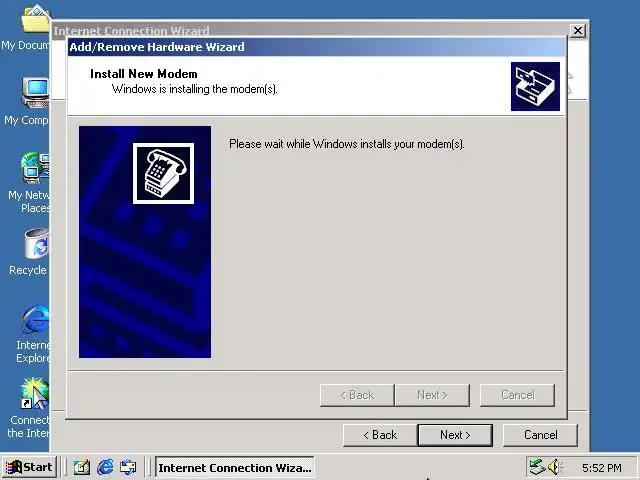The width and height of the screenshot is (640, 480).
Task: Click the Start button
Action: [x=29, y=467]
